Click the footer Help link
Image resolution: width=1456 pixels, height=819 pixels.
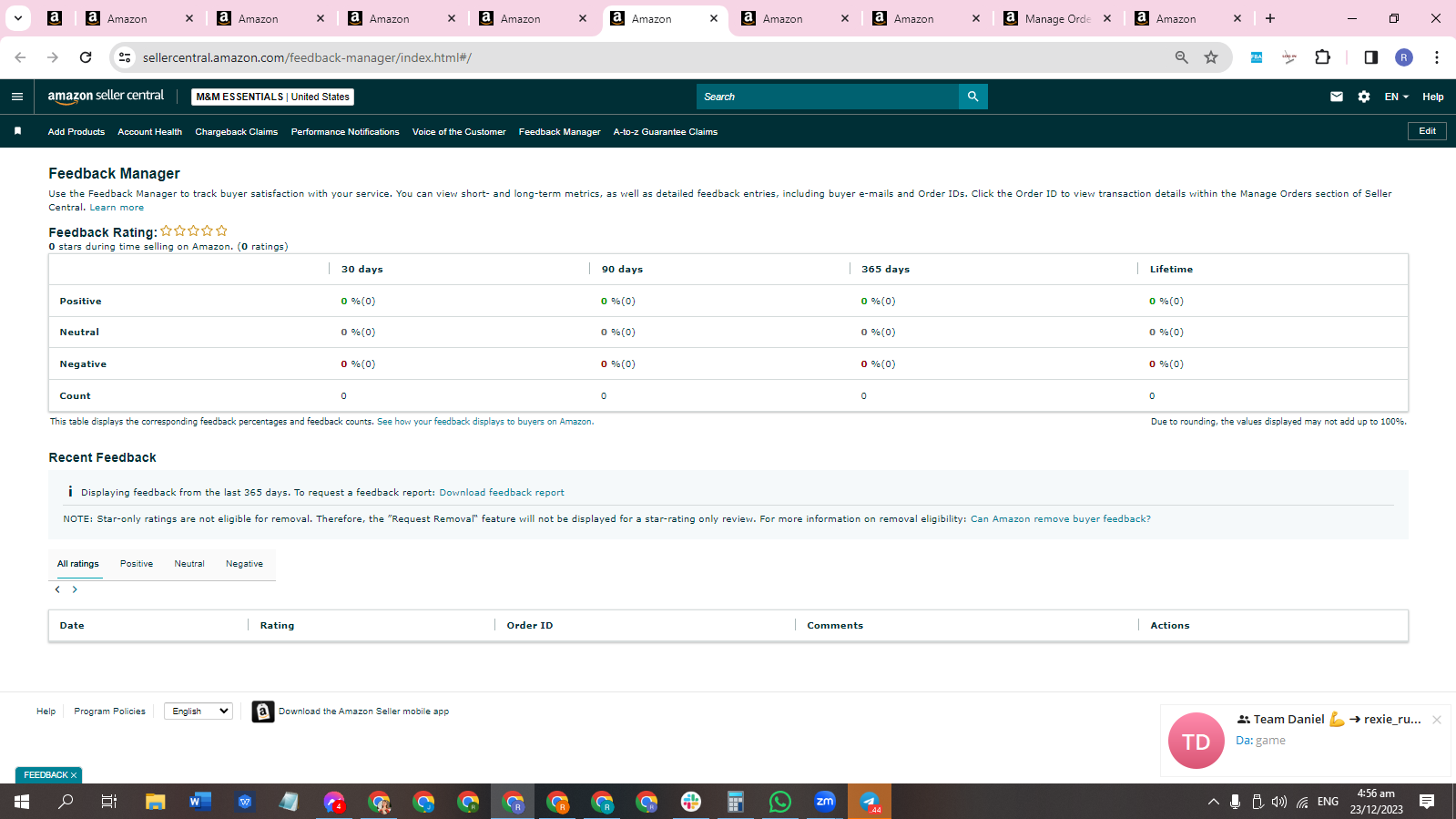[46, 712]
